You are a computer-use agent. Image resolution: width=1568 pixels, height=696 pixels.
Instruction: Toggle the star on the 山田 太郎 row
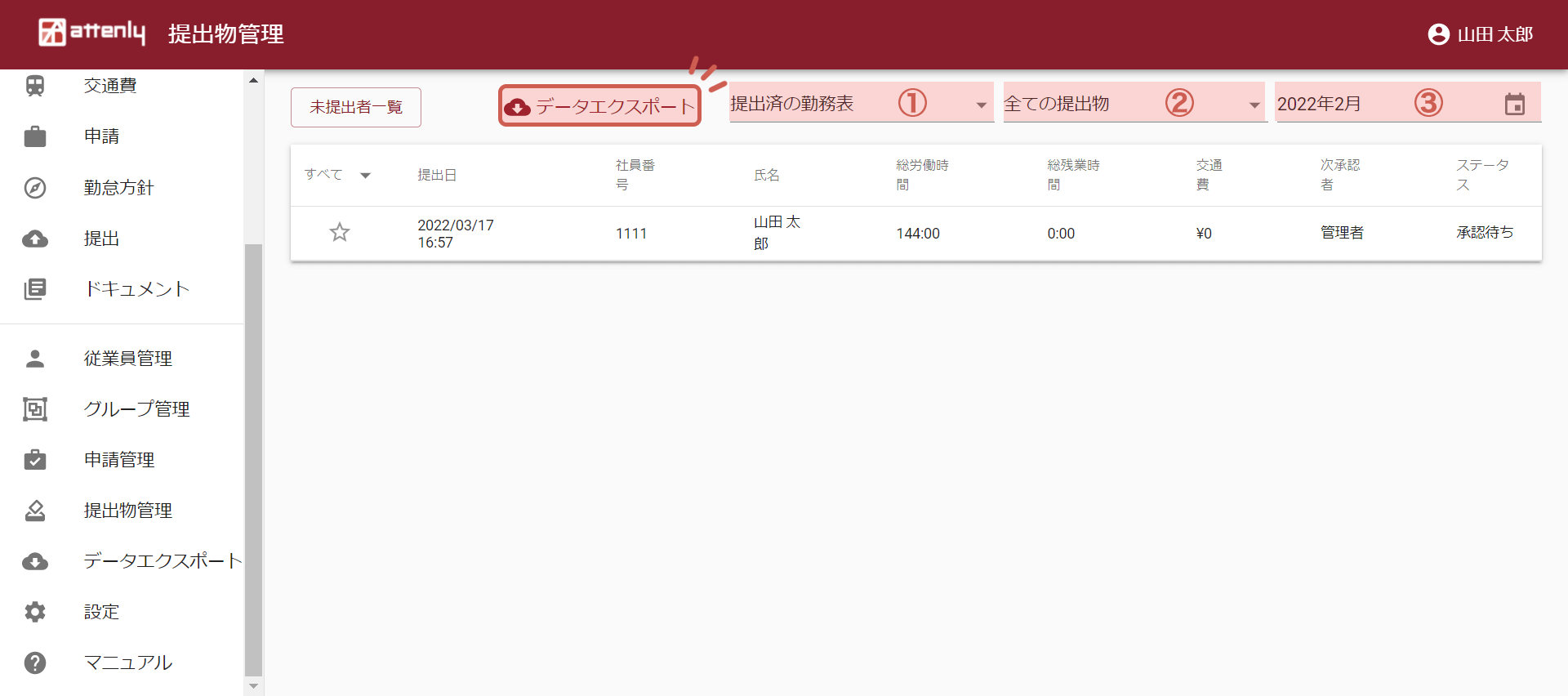click(x=340, y=233)
